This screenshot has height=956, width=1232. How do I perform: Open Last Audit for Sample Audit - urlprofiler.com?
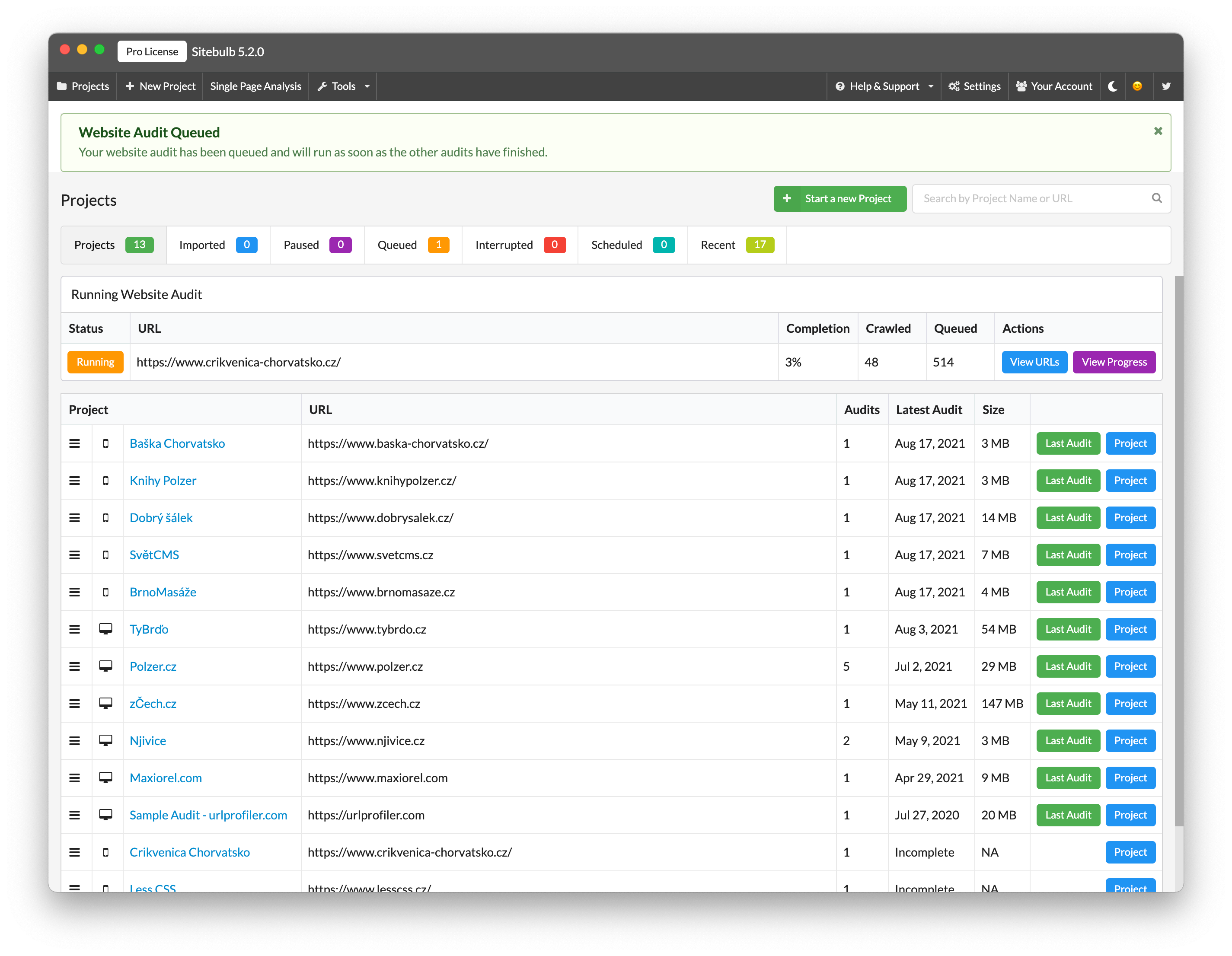[1068, 816]
